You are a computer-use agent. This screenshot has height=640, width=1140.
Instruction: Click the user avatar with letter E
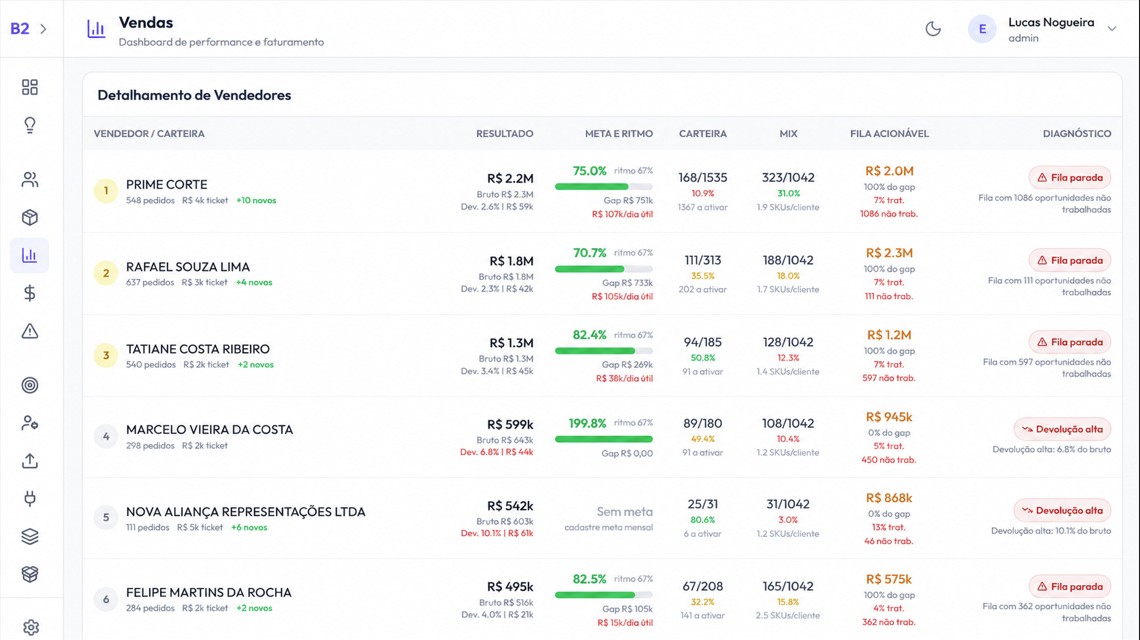(982, 29)
